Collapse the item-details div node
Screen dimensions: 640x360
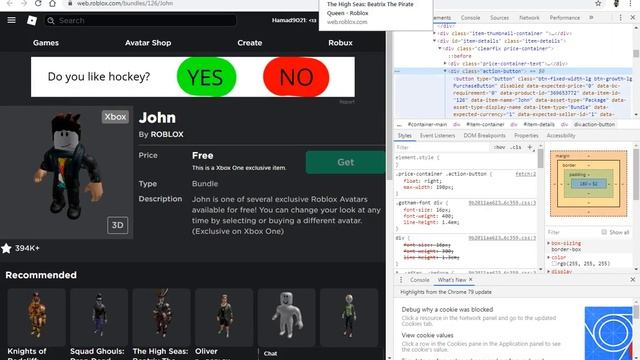(435, 41)
